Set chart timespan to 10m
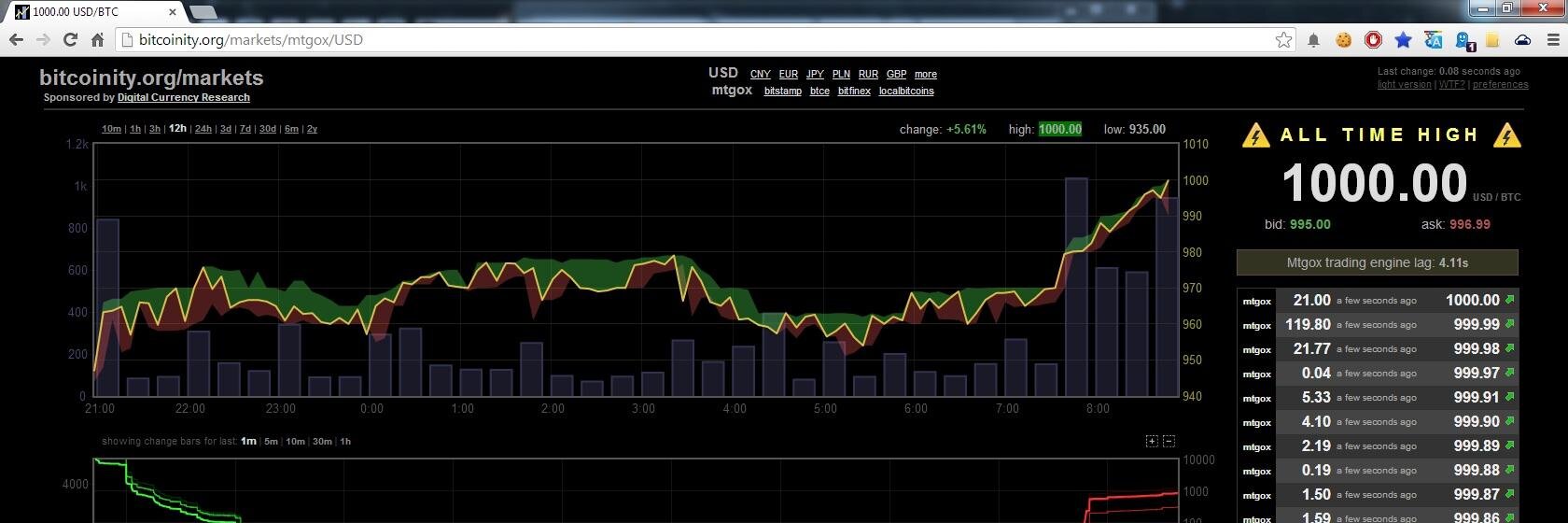Viewport: 1568px width, 523px height. click(111, 129)
